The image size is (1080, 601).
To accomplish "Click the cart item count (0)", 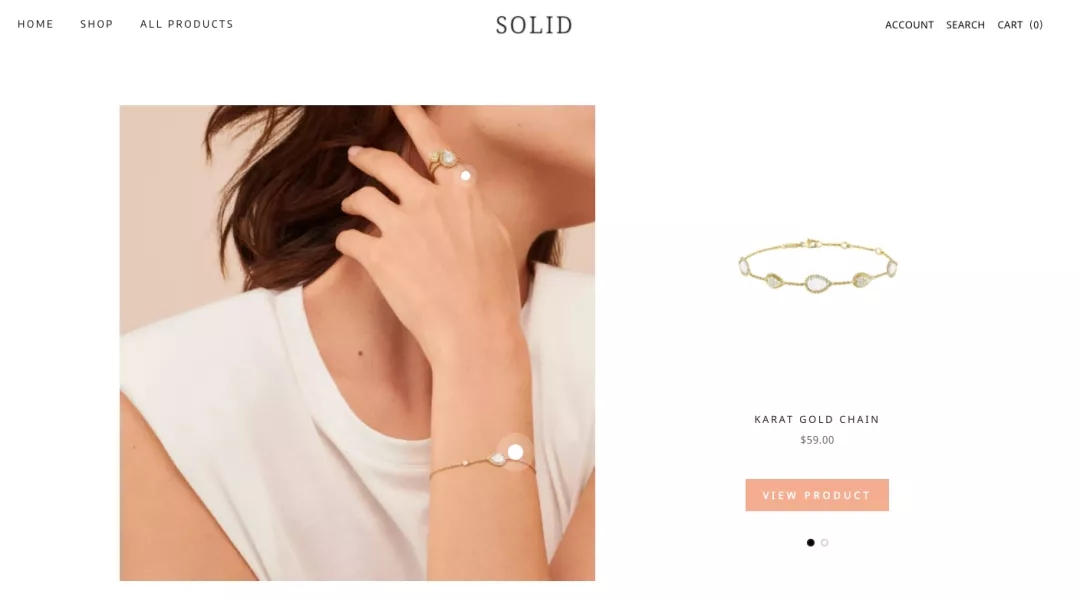I will tap(1036, 25).
